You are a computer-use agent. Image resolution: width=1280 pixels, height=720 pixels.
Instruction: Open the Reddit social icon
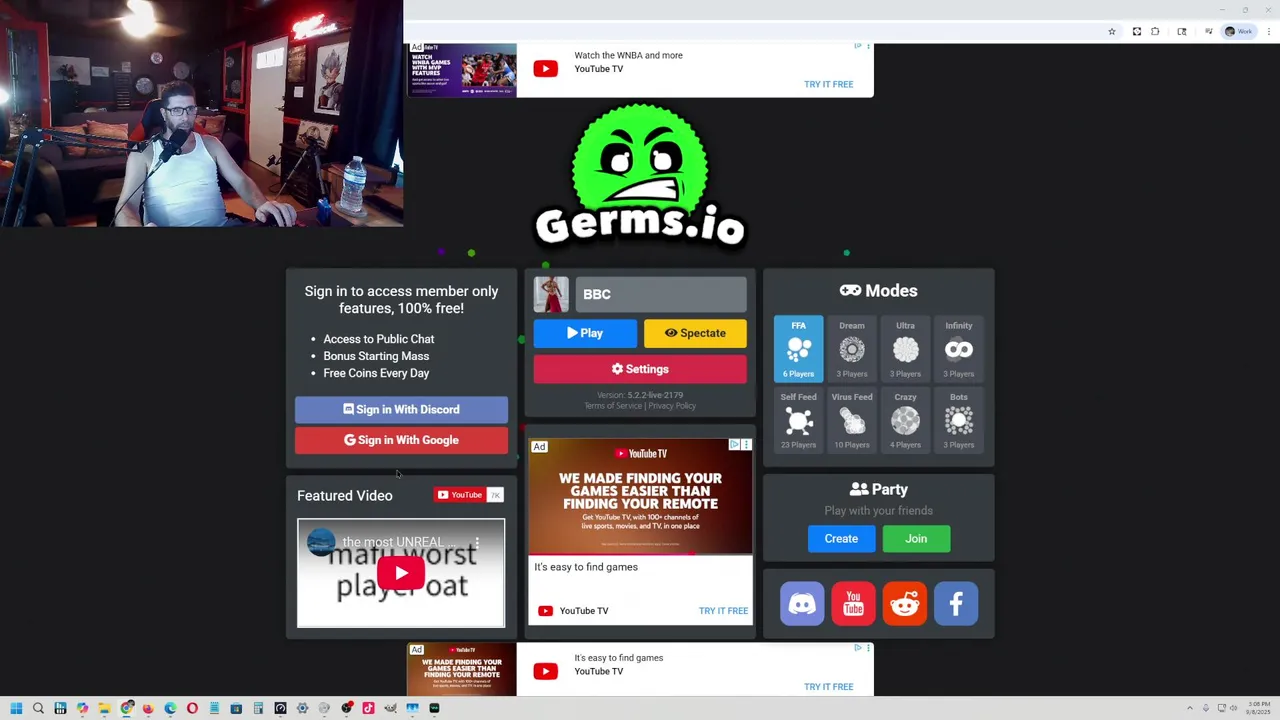coord(905,604)
